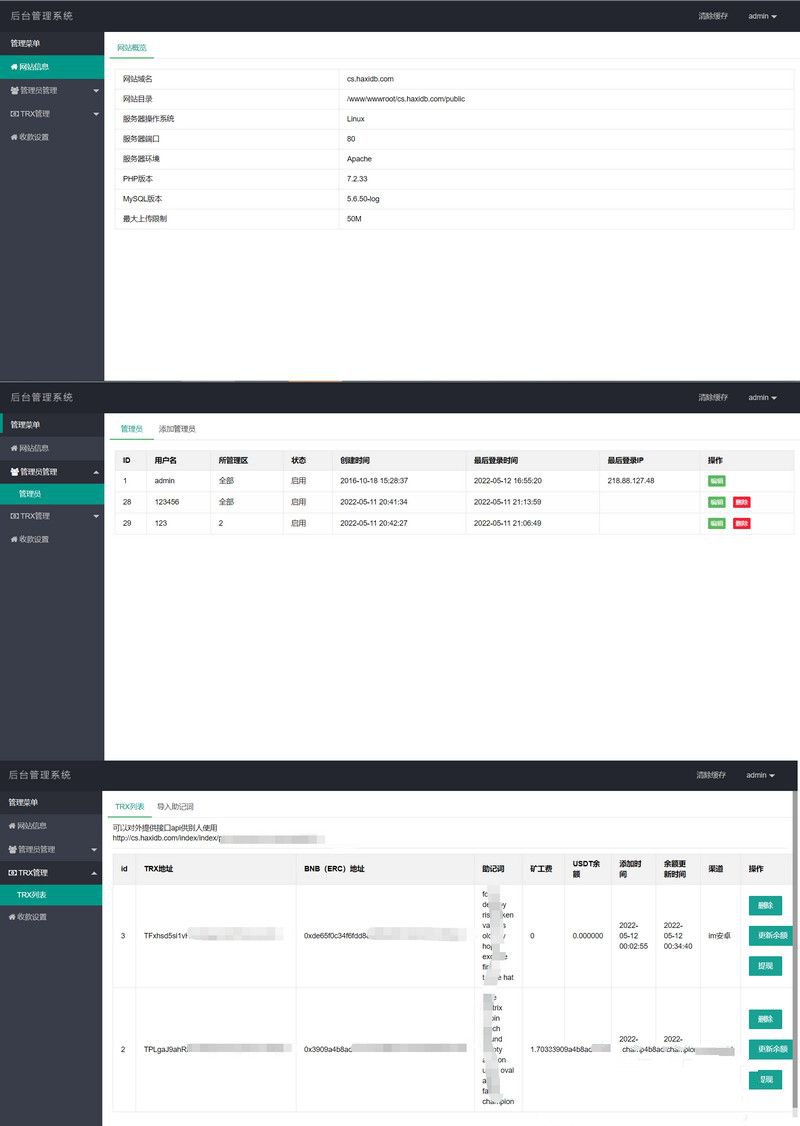This screenshot has width=800, height=1126.
Task: Click green 编辑 button for user admin
Action: point(716,481)
